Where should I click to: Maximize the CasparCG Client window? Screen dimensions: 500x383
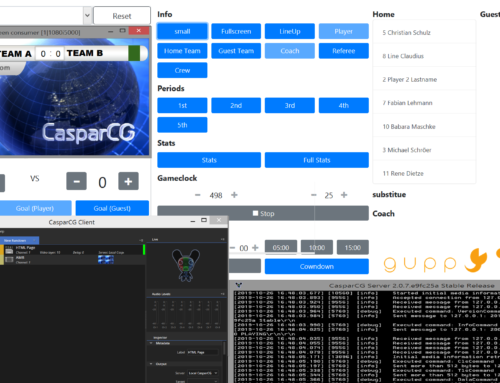[x=204, y=220]
